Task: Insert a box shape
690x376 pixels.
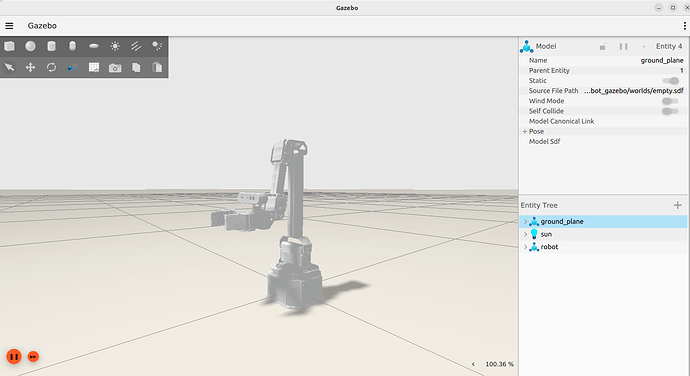Action: (9, 46)
